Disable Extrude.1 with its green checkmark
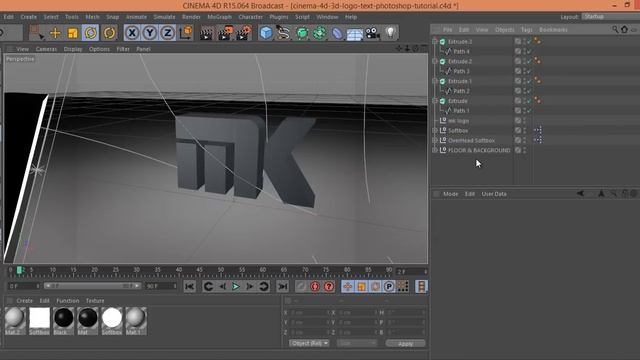 529,81
